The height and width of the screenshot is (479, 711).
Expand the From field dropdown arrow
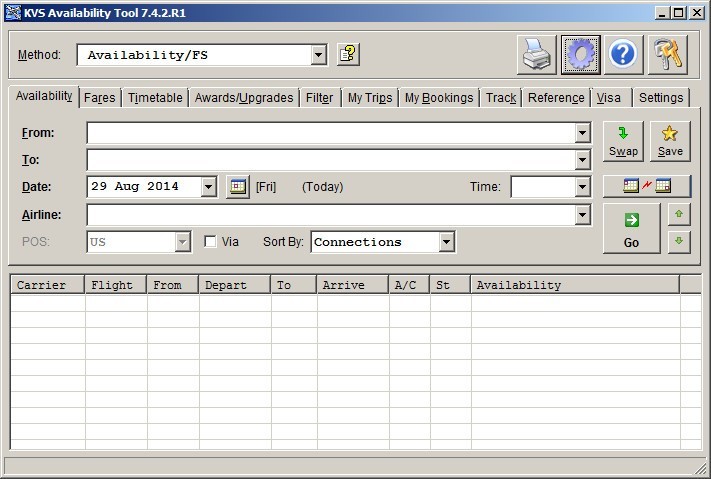(x=582, y=133)
